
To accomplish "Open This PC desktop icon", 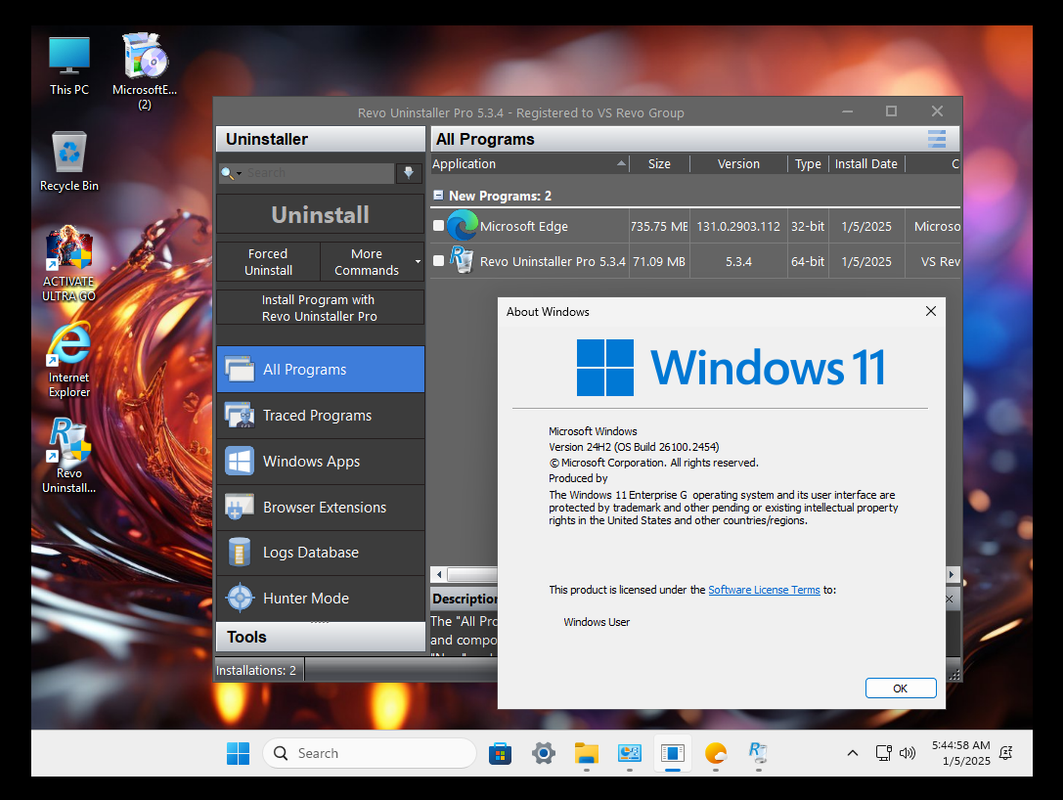I will pyautogui.click(x=69, y=66).
